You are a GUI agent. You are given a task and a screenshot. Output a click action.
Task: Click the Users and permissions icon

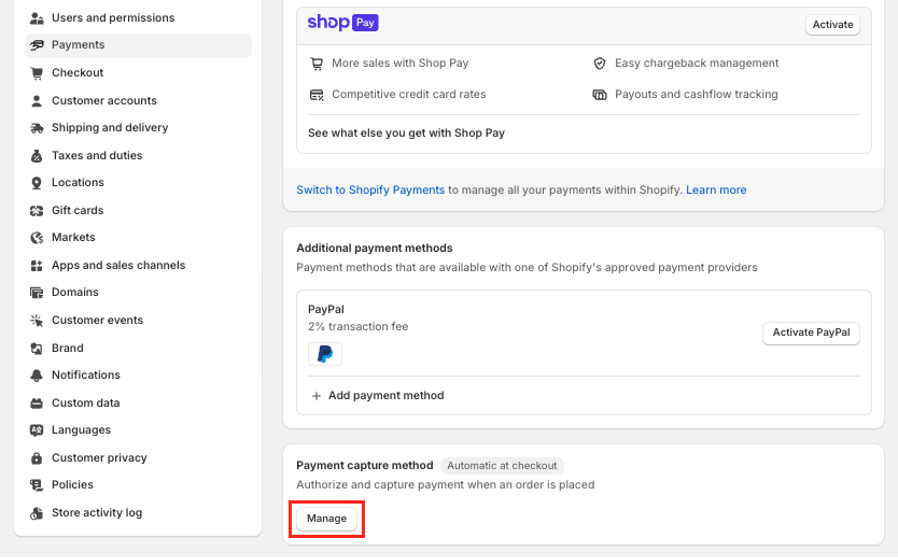click(x=37, y=18)
